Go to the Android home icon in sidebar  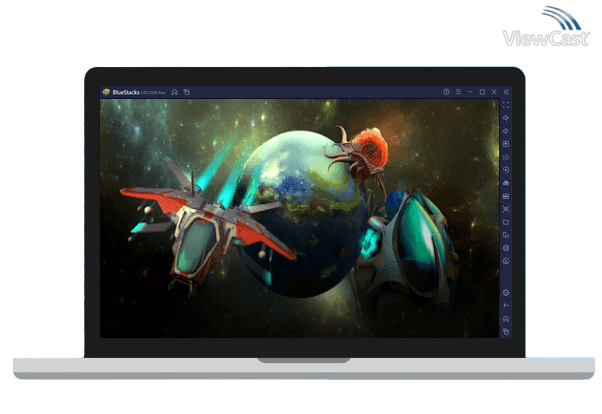pyautogui.click(x=506, y=318)
